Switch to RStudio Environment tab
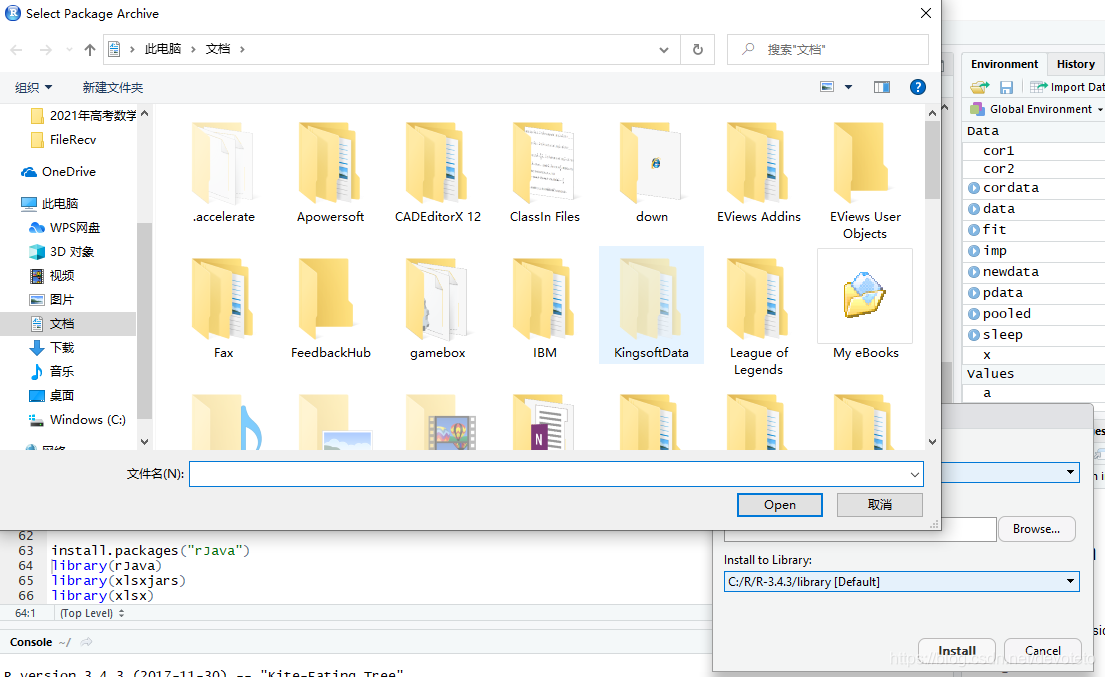 click(x=1004, y=64)
